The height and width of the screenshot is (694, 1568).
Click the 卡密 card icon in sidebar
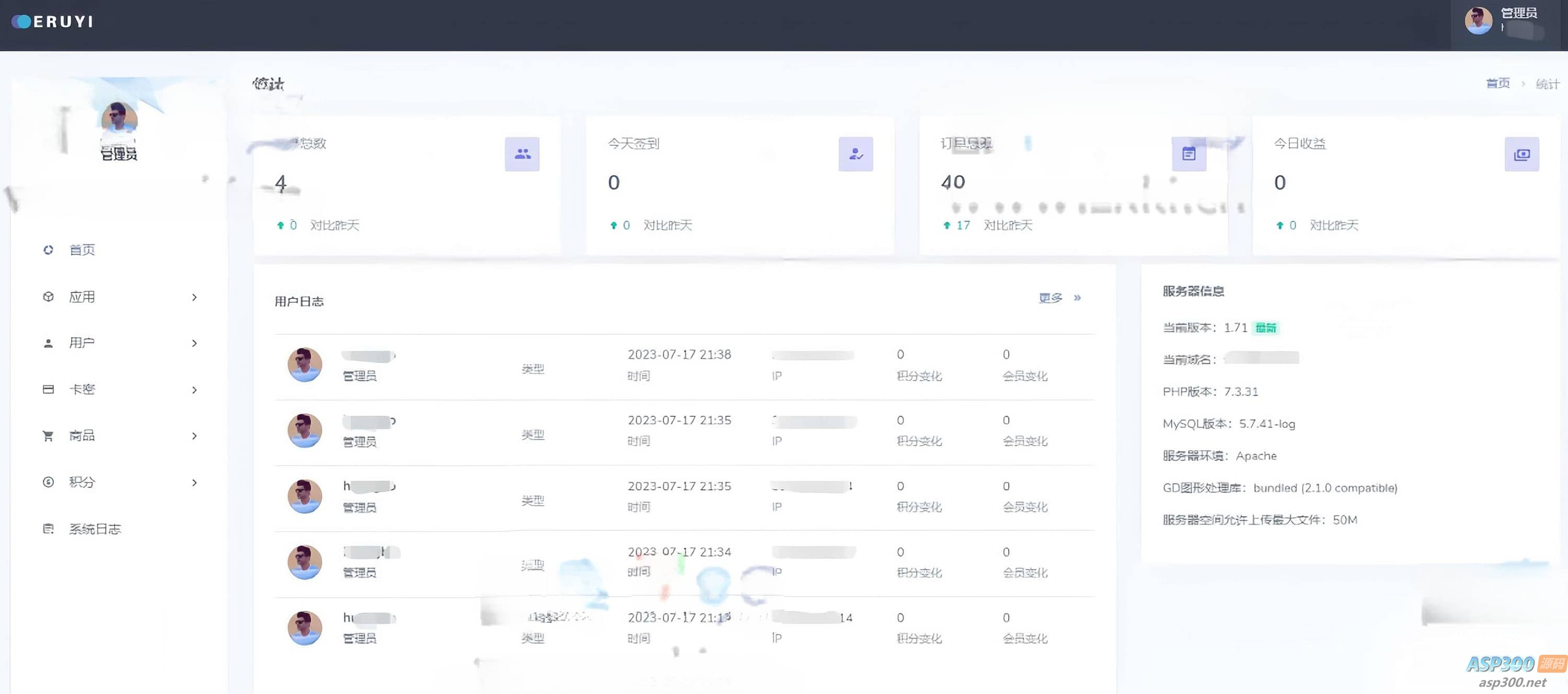point(48,389)
